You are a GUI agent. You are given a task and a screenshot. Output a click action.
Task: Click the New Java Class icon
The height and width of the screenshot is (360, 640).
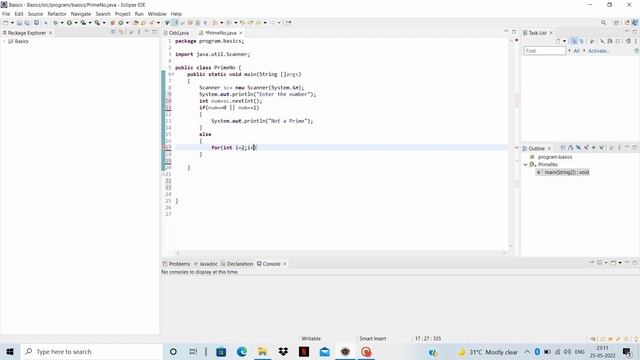(x=121, y=23)
